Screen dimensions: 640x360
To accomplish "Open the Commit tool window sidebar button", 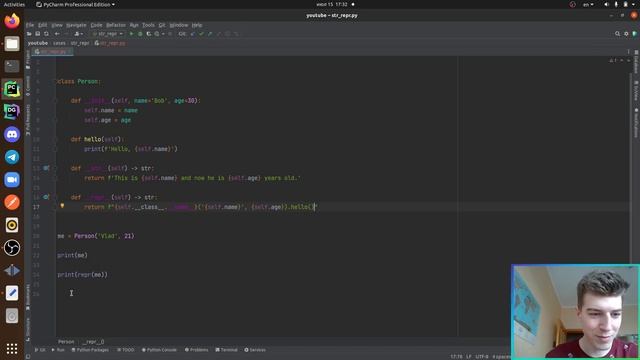I will [28, 86].
